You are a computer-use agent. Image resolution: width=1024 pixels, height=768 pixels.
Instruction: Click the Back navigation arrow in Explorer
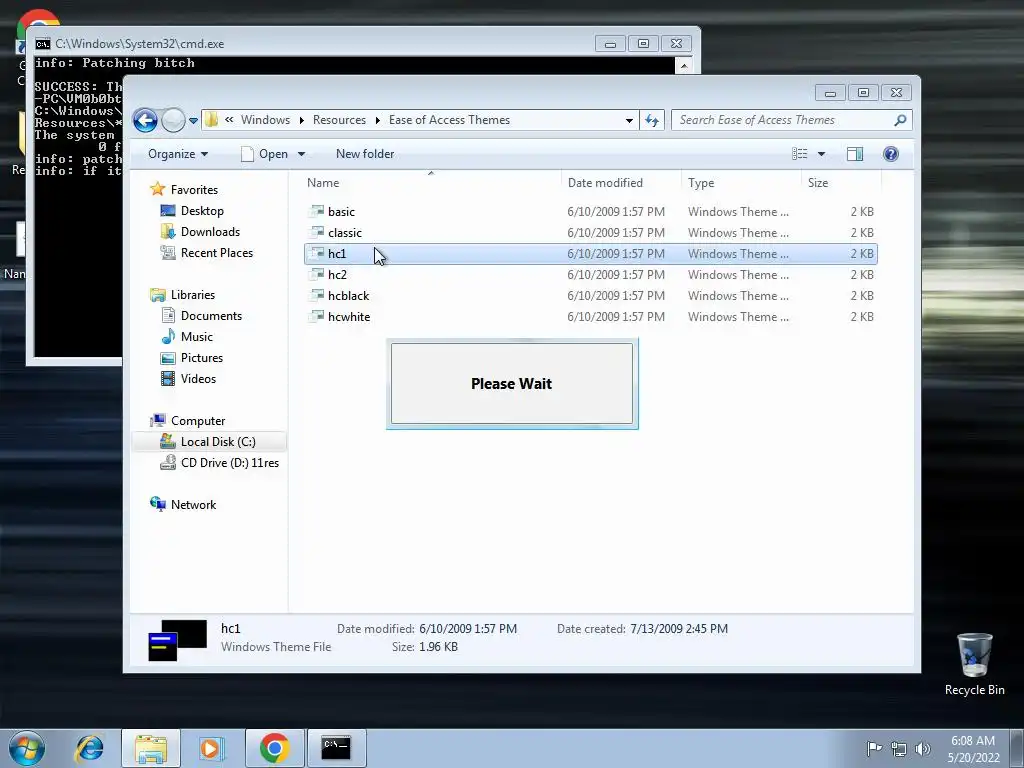point(145,120)
